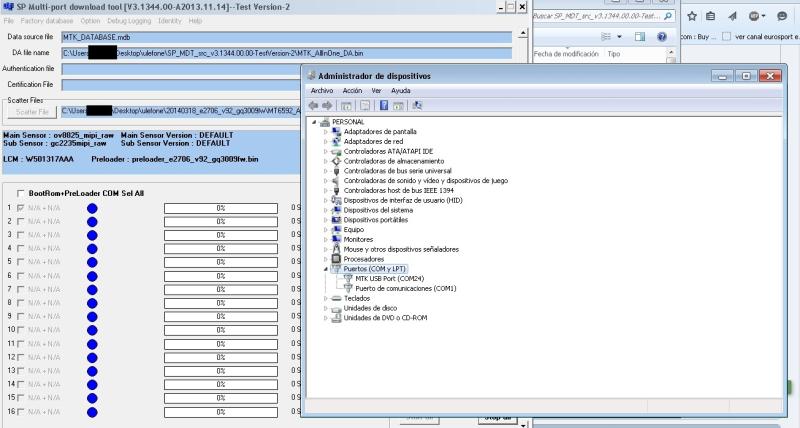Screen dimensions: 800x428
Task: Expand the Adaptadores de pantalla node
Action: [326, 132]
